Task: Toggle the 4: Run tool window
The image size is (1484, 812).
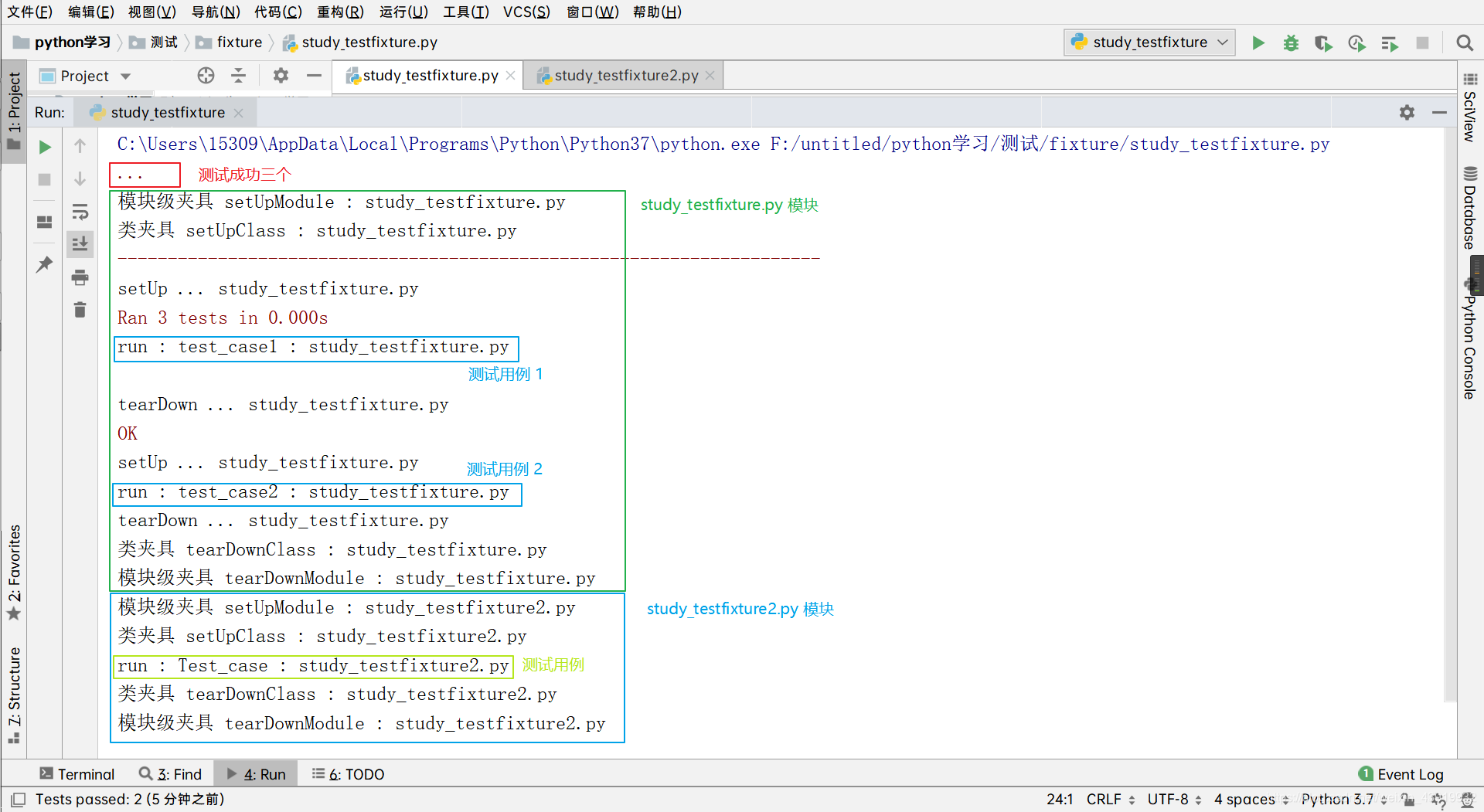Action: [256, 774]
